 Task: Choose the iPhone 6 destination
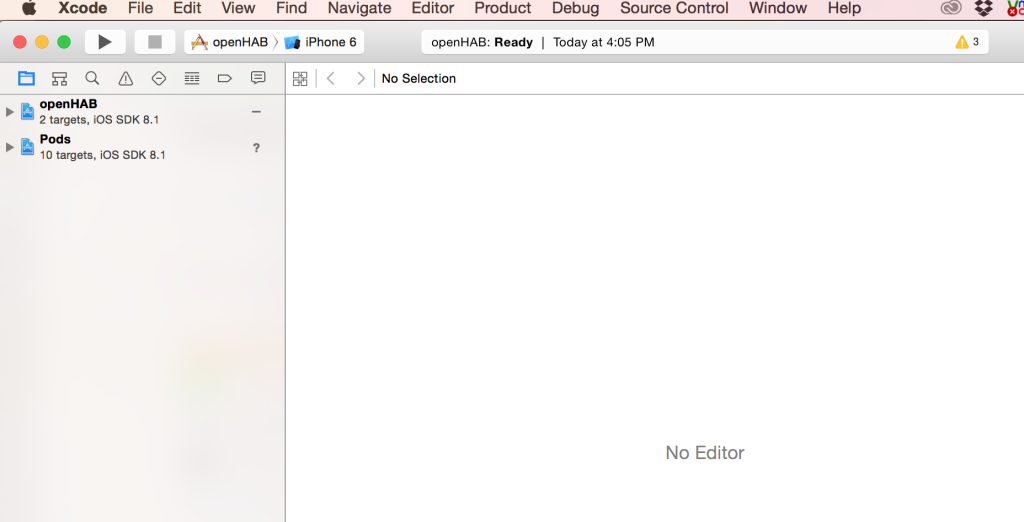321,42
